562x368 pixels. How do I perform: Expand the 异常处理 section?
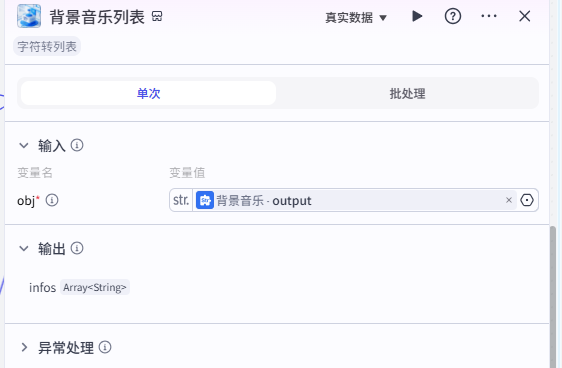point(24,347)
